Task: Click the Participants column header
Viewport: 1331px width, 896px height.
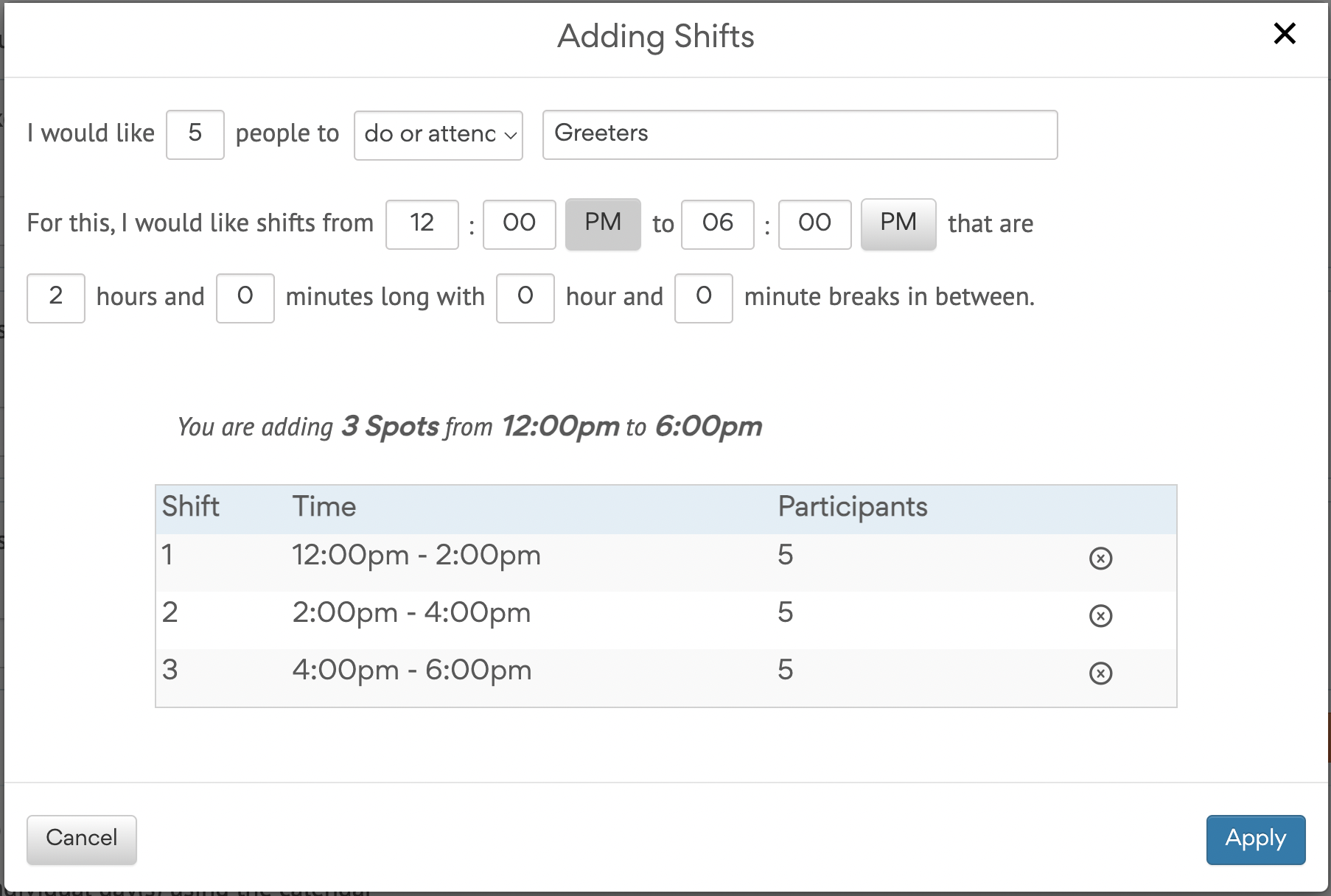Action: 853,508
